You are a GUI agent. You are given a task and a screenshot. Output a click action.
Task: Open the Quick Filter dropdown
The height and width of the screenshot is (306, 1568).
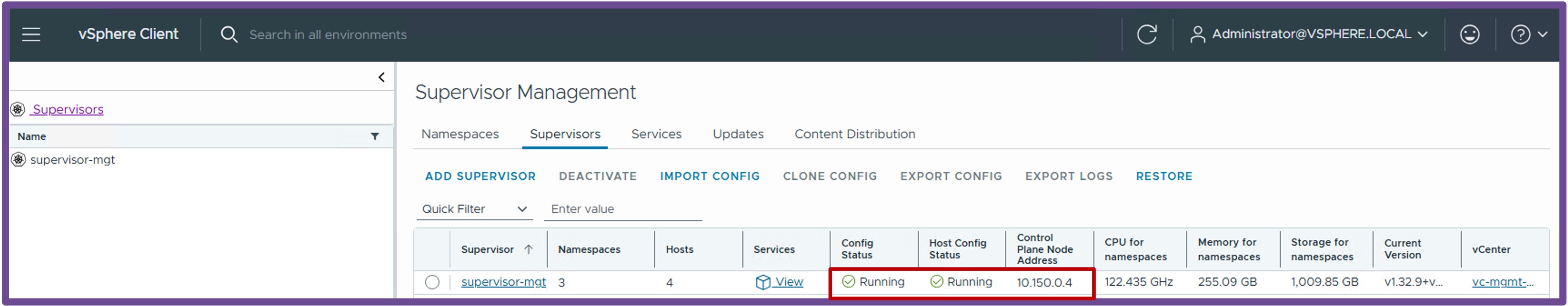pyautogui.click(x=474, y=209)
